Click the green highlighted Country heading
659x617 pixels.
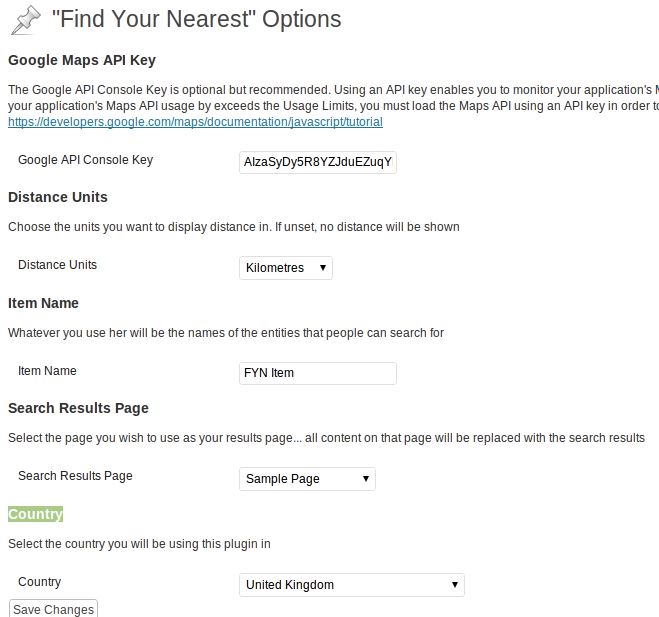coord(35,514)
